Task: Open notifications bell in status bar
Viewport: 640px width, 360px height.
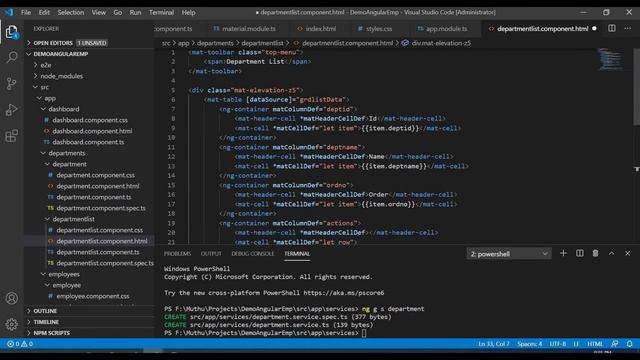Action: [x=629, y=344]
